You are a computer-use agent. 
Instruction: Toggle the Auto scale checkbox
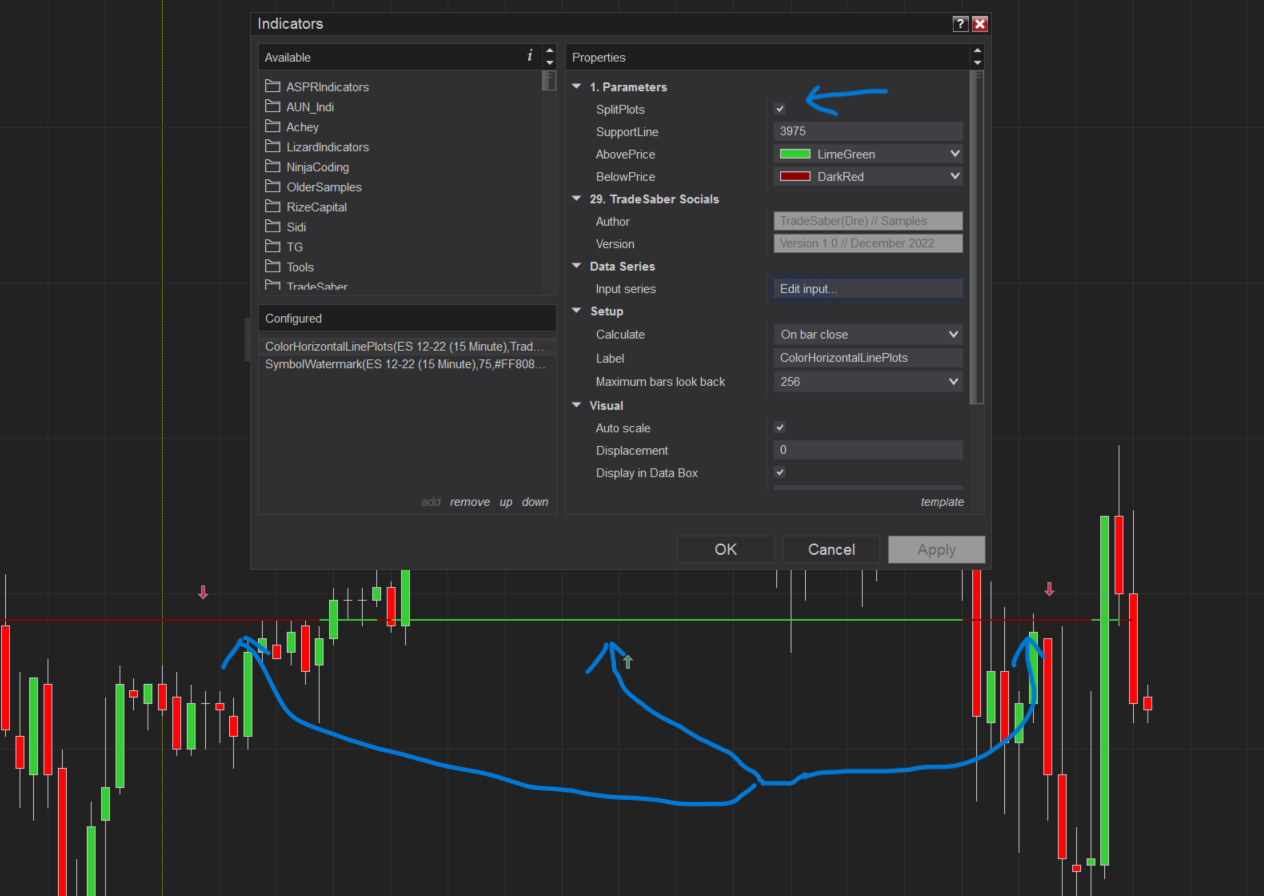[x=779, y=427]
